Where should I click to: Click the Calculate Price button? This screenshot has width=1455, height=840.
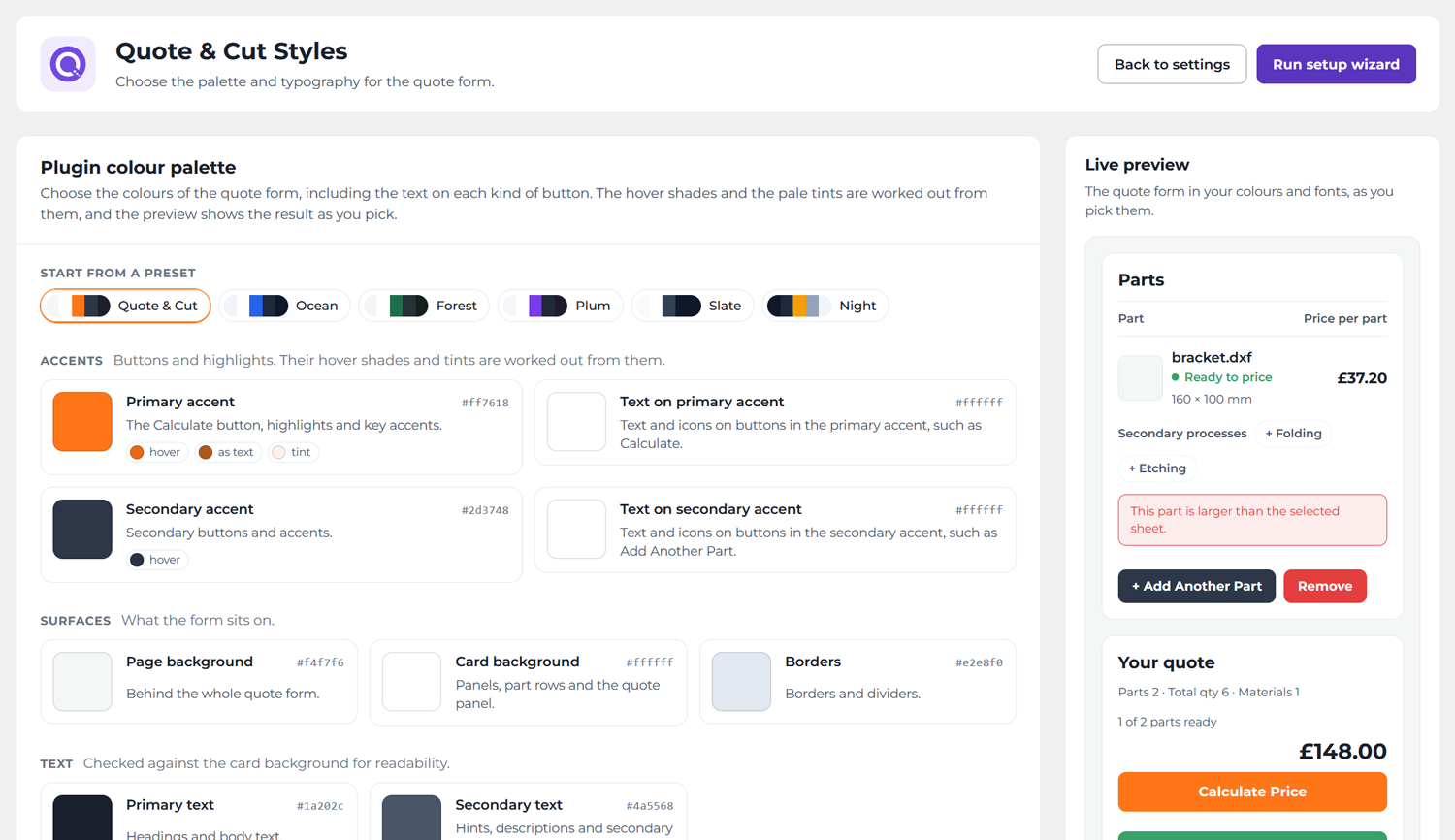coord(1252,792)
